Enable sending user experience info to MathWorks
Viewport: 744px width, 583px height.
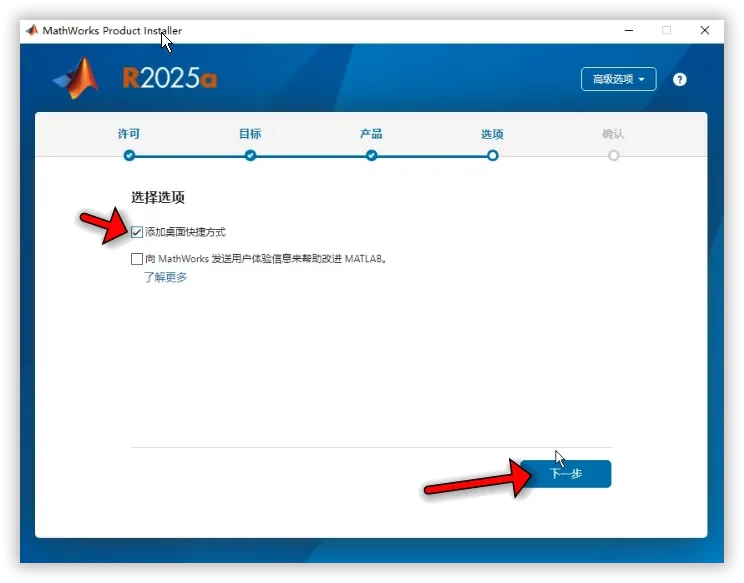coord(137,259)
